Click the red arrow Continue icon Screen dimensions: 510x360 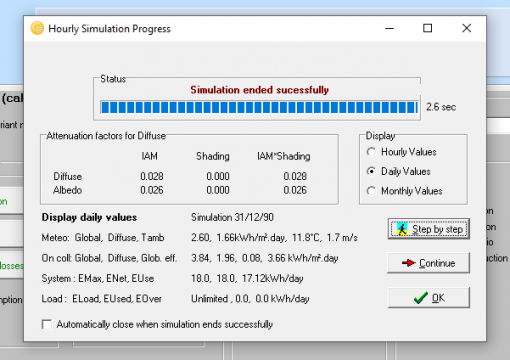(x=408, y=263)
